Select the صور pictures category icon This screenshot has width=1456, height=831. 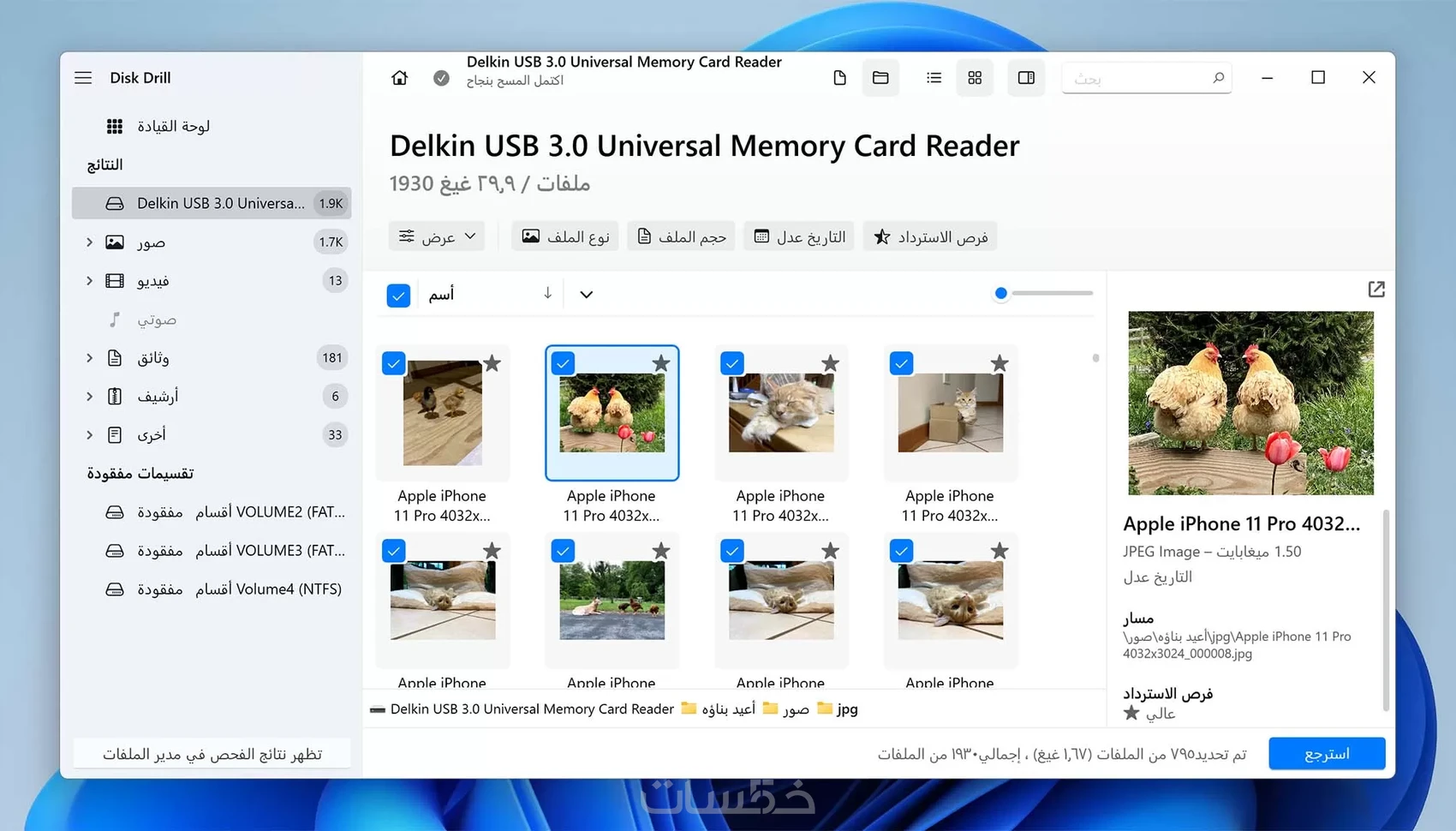click(114, 242)
